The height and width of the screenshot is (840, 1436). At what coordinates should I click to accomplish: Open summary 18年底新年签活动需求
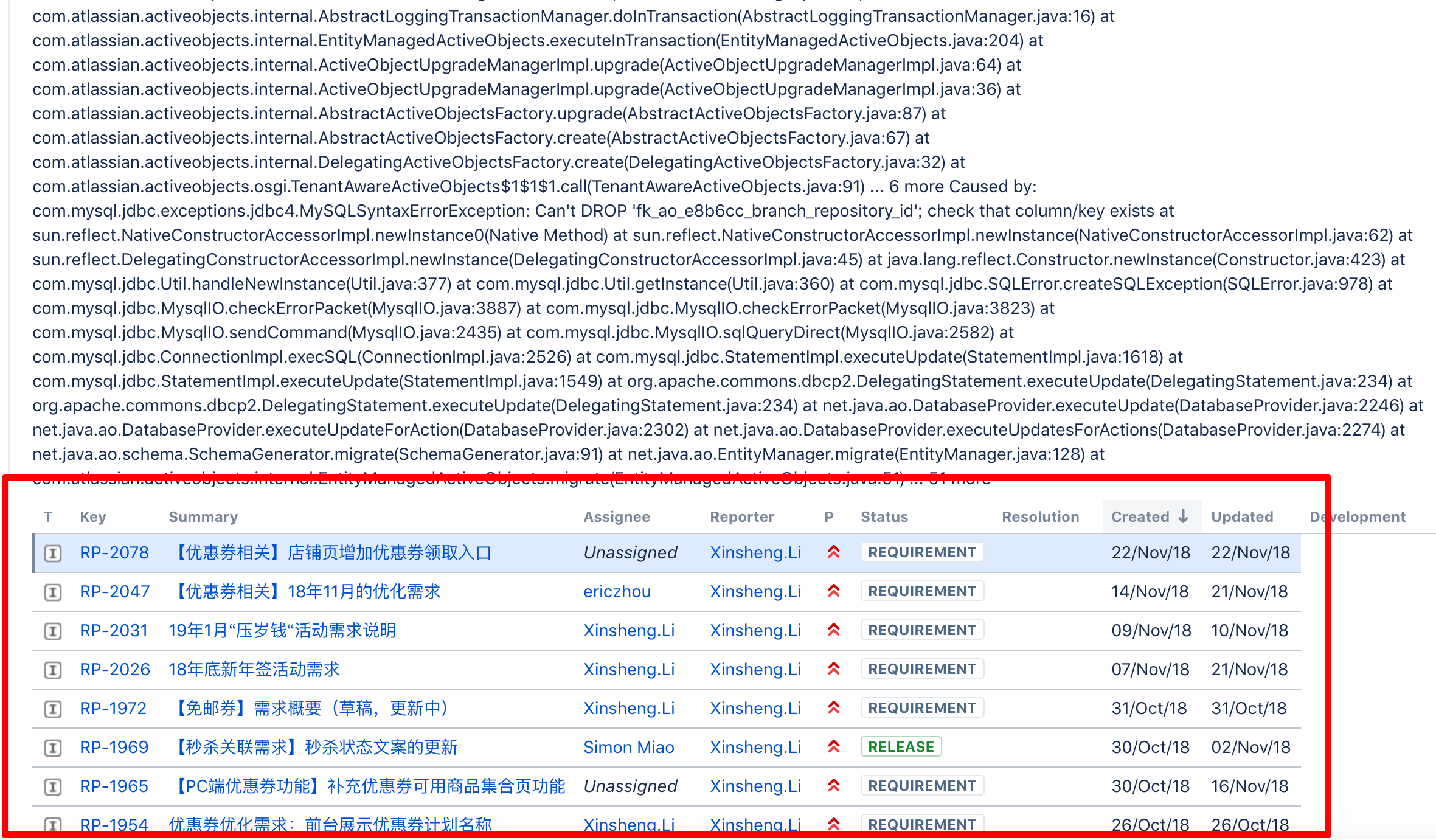pyautogui.click(x=254, y=669)
